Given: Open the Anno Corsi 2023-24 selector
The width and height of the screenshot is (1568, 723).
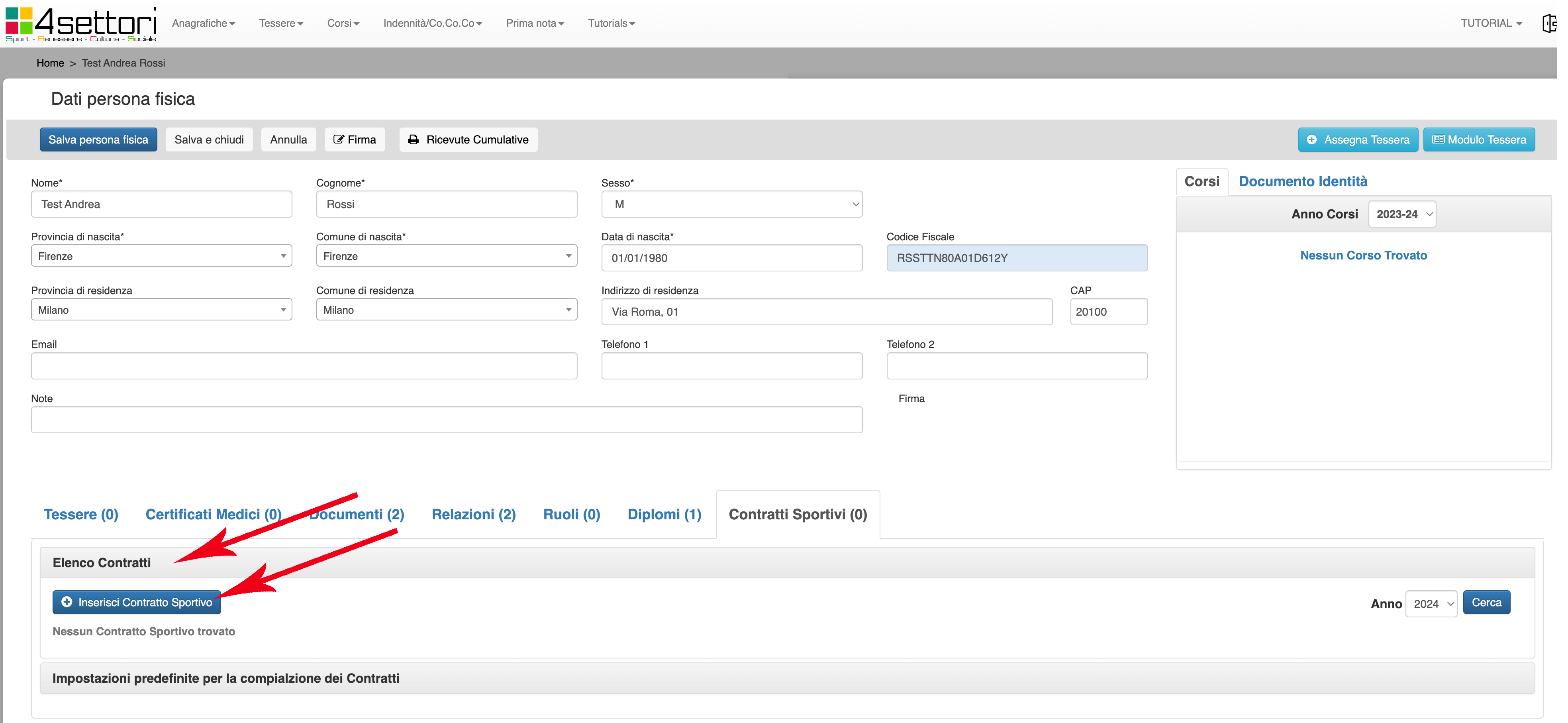Looking at the screenshot, I should (x=1402, y=214).
